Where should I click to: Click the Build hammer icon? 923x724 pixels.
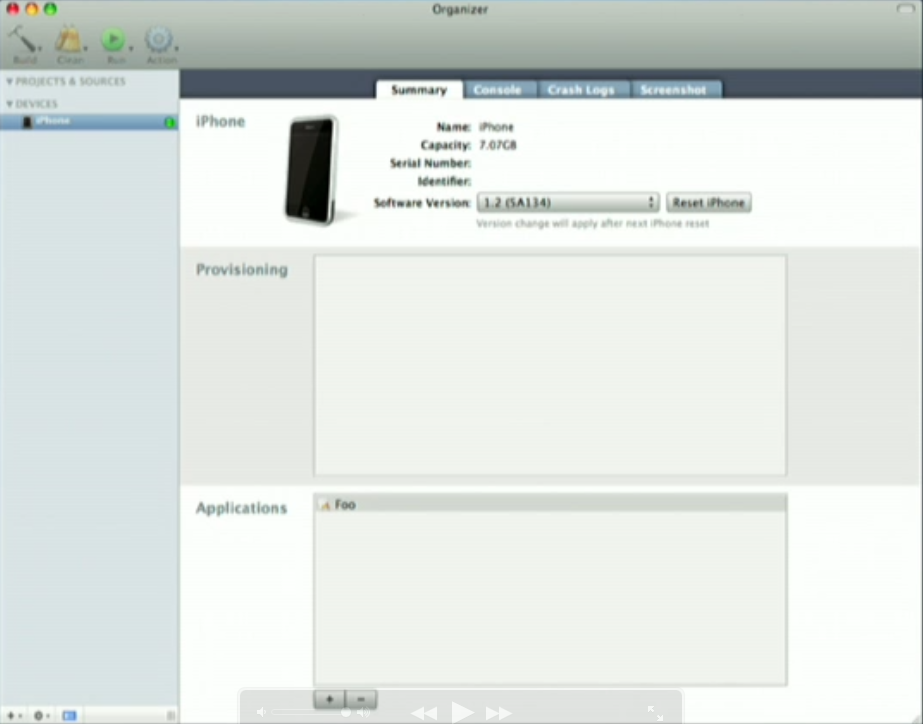pyautogui.click(x=24, y=40)
